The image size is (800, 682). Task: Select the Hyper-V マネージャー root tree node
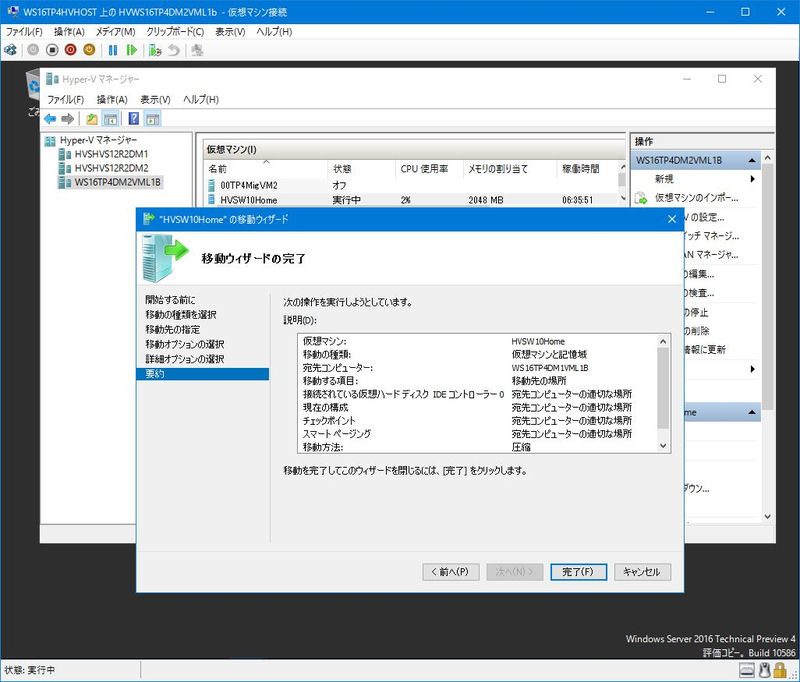click(x=98, y=140)
